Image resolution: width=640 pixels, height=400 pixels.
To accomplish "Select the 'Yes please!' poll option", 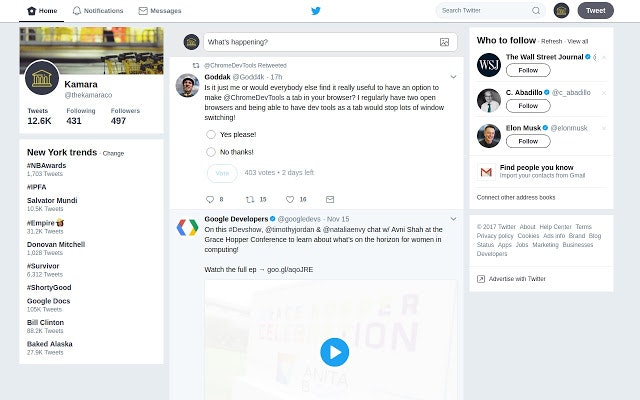I will point(211,134).
